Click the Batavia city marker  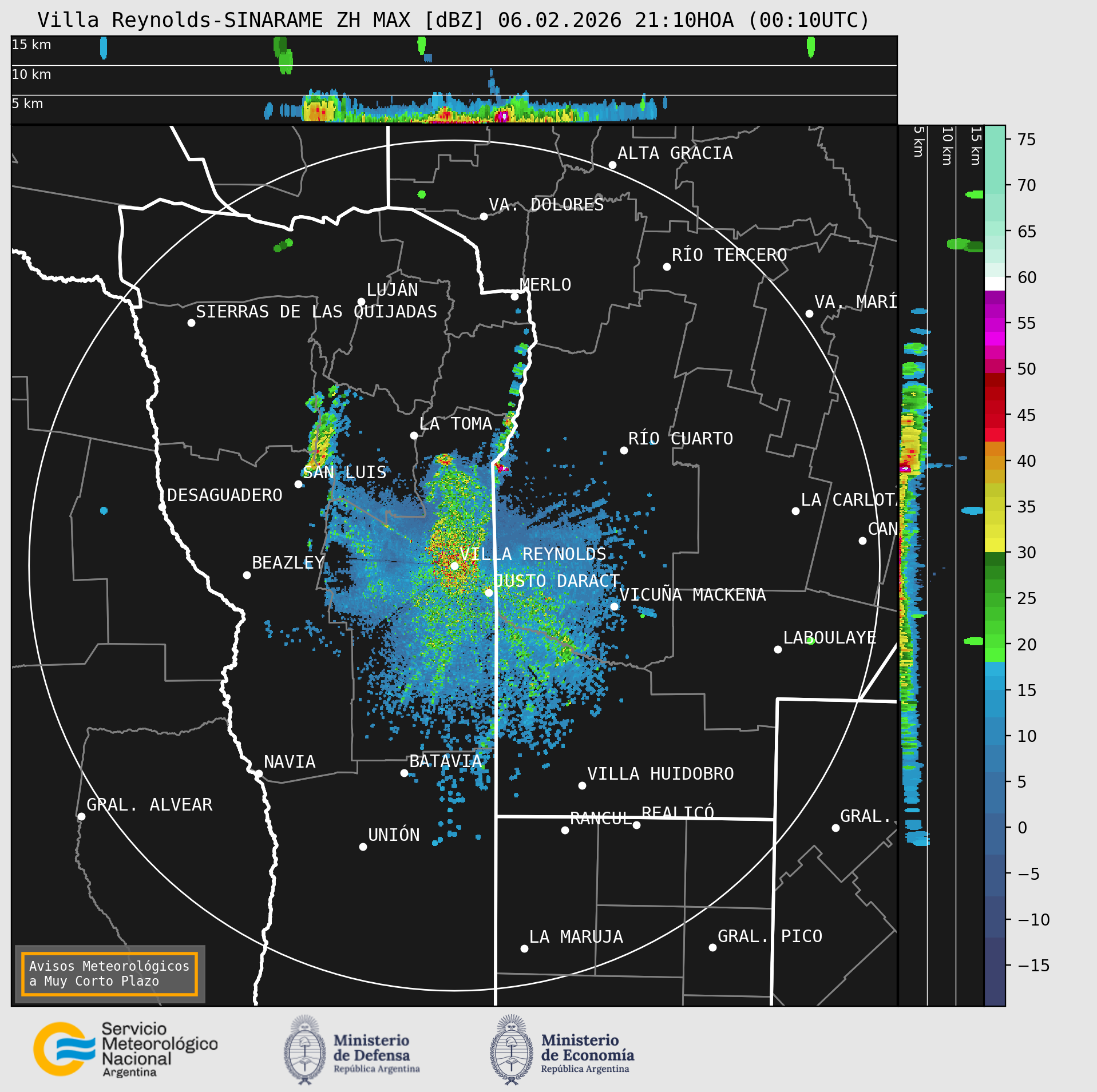404,773
